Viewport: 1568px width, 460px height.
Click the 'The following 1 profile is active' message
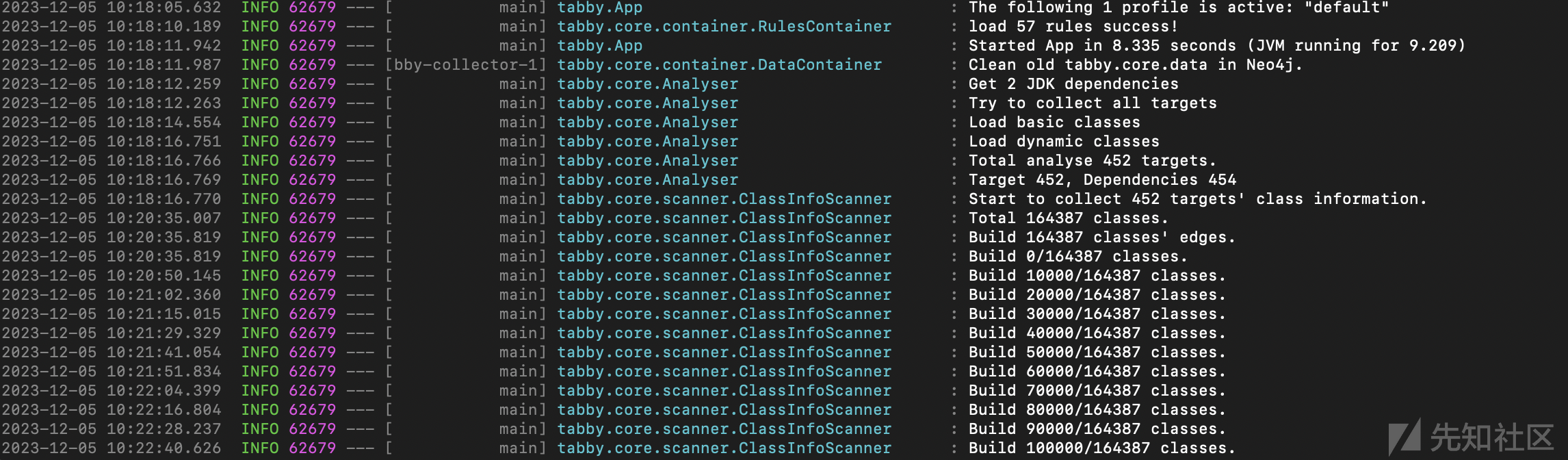[x=1178, y=8]
